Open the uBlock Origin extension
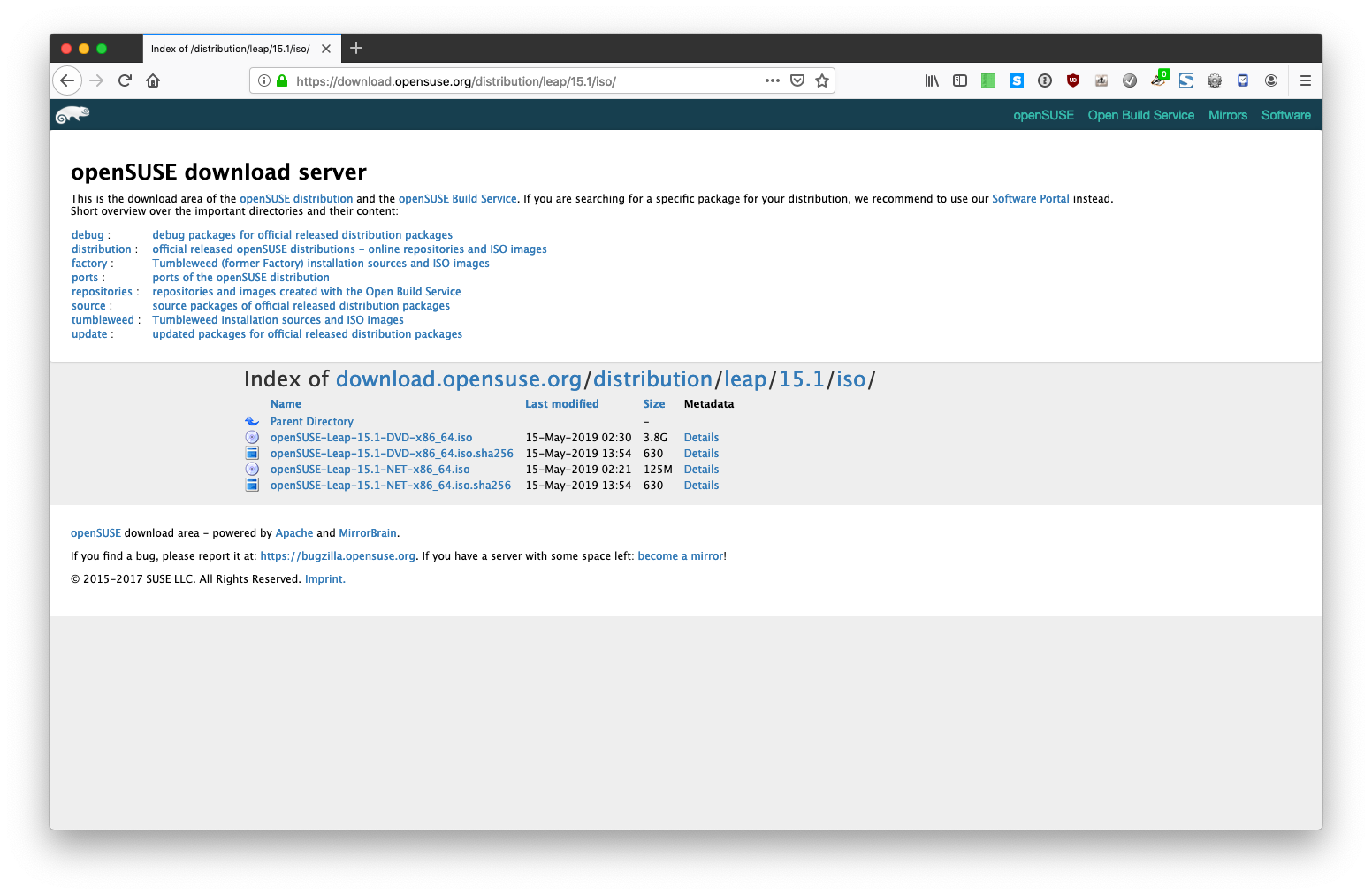 (1073, 80)
